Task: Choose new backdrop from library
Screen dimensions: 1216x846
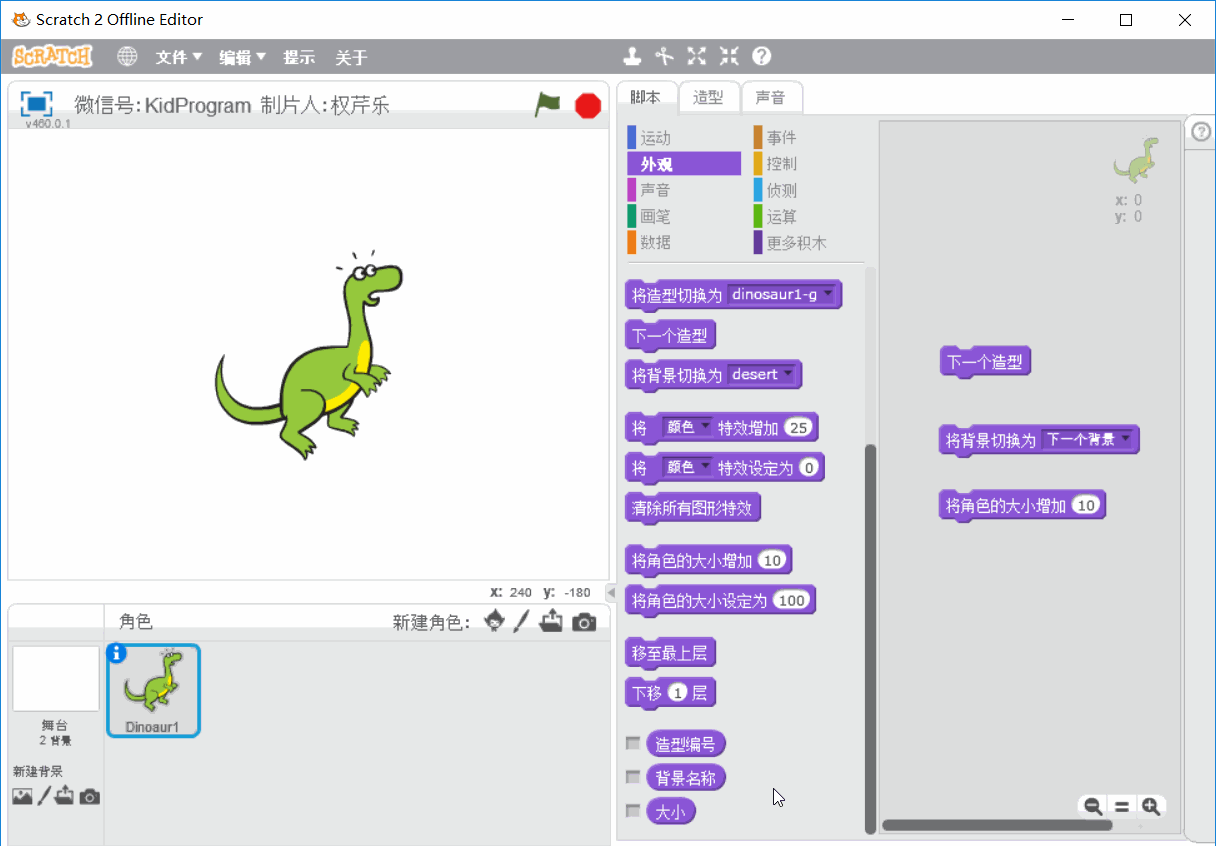Action: click(x=22, y=797)
